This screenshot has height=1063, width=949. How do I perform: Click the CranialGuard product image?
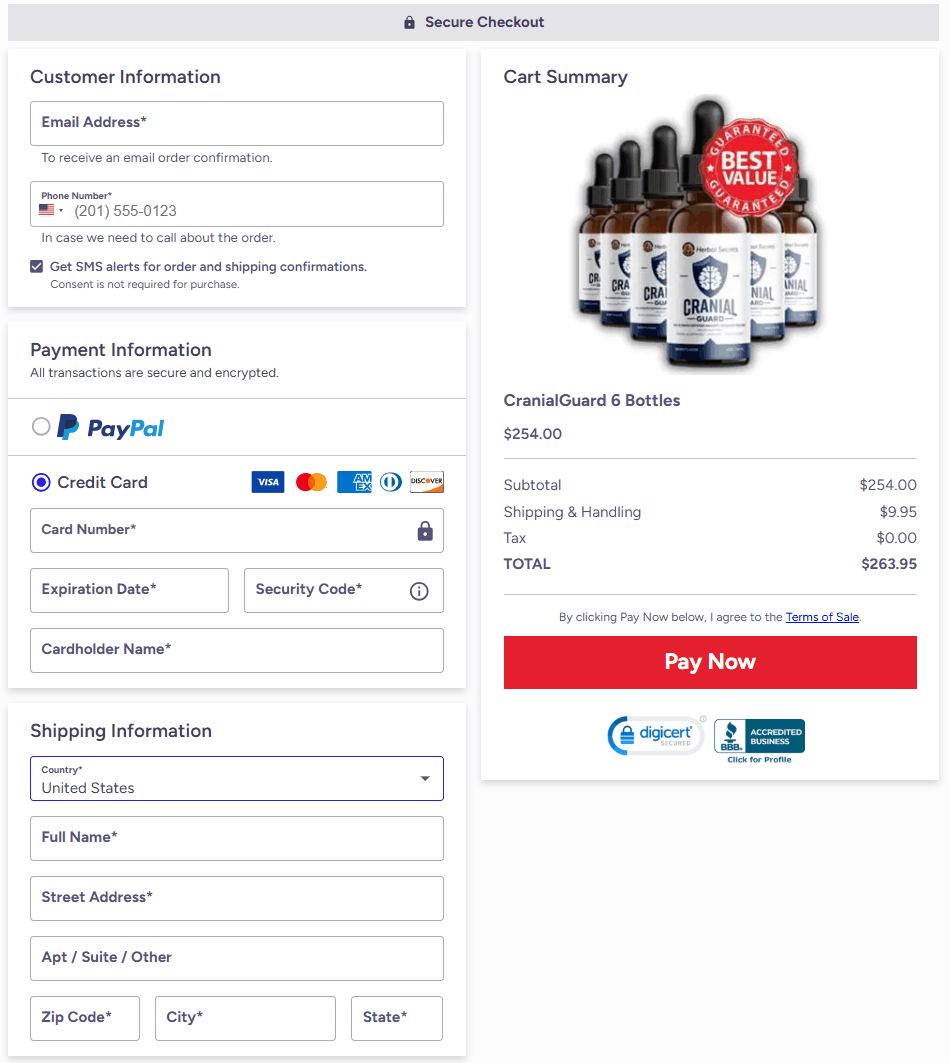[x=702, y=235]
